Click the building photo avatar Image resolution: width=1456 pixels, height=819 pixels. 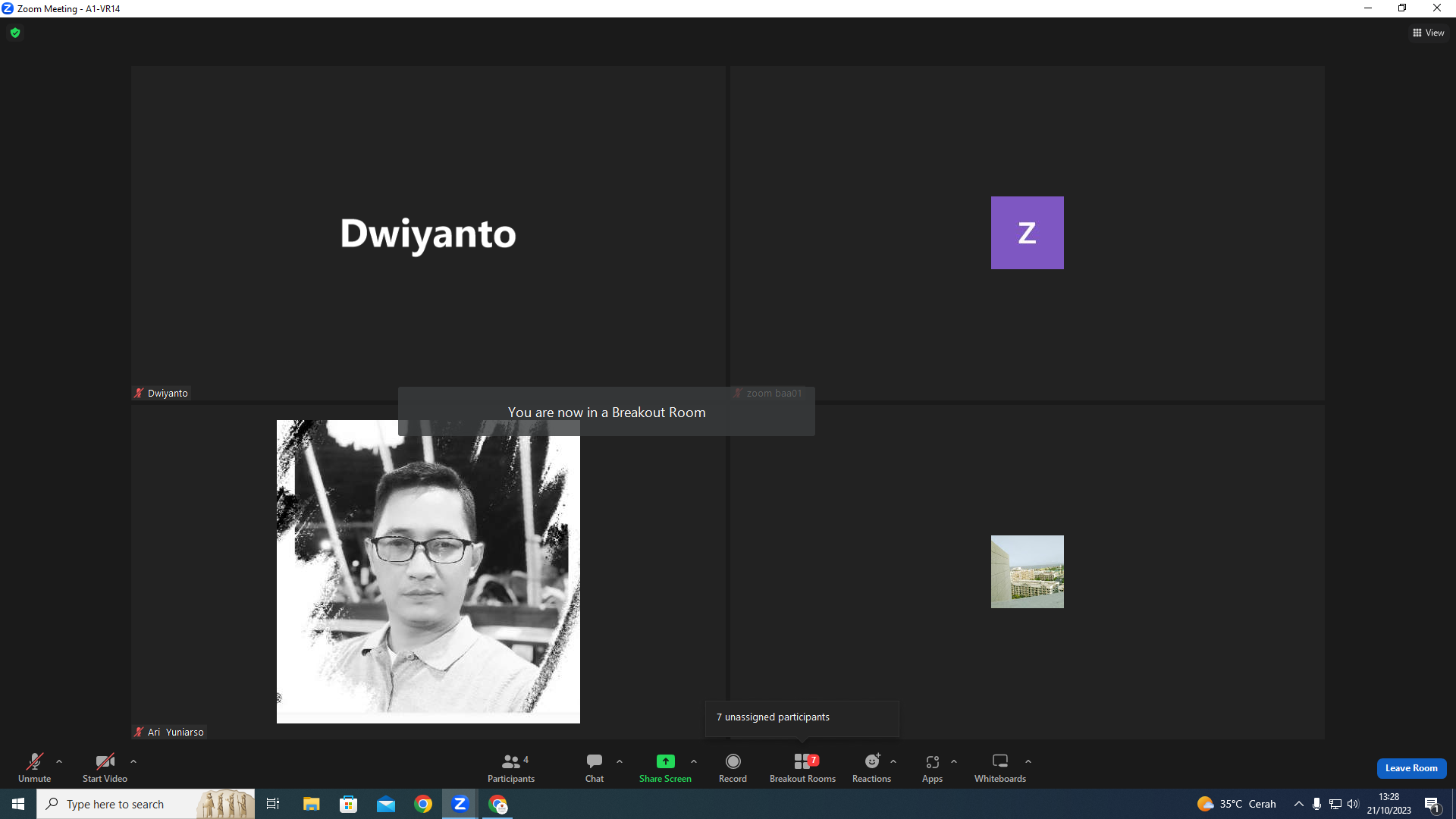[1028, 572]
